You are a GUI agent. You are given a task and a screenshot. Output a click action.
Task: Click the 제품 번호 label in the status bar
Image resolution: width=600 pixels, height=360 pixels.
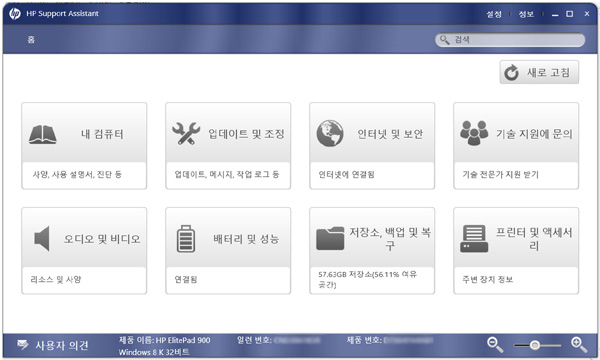coord(364,340)
